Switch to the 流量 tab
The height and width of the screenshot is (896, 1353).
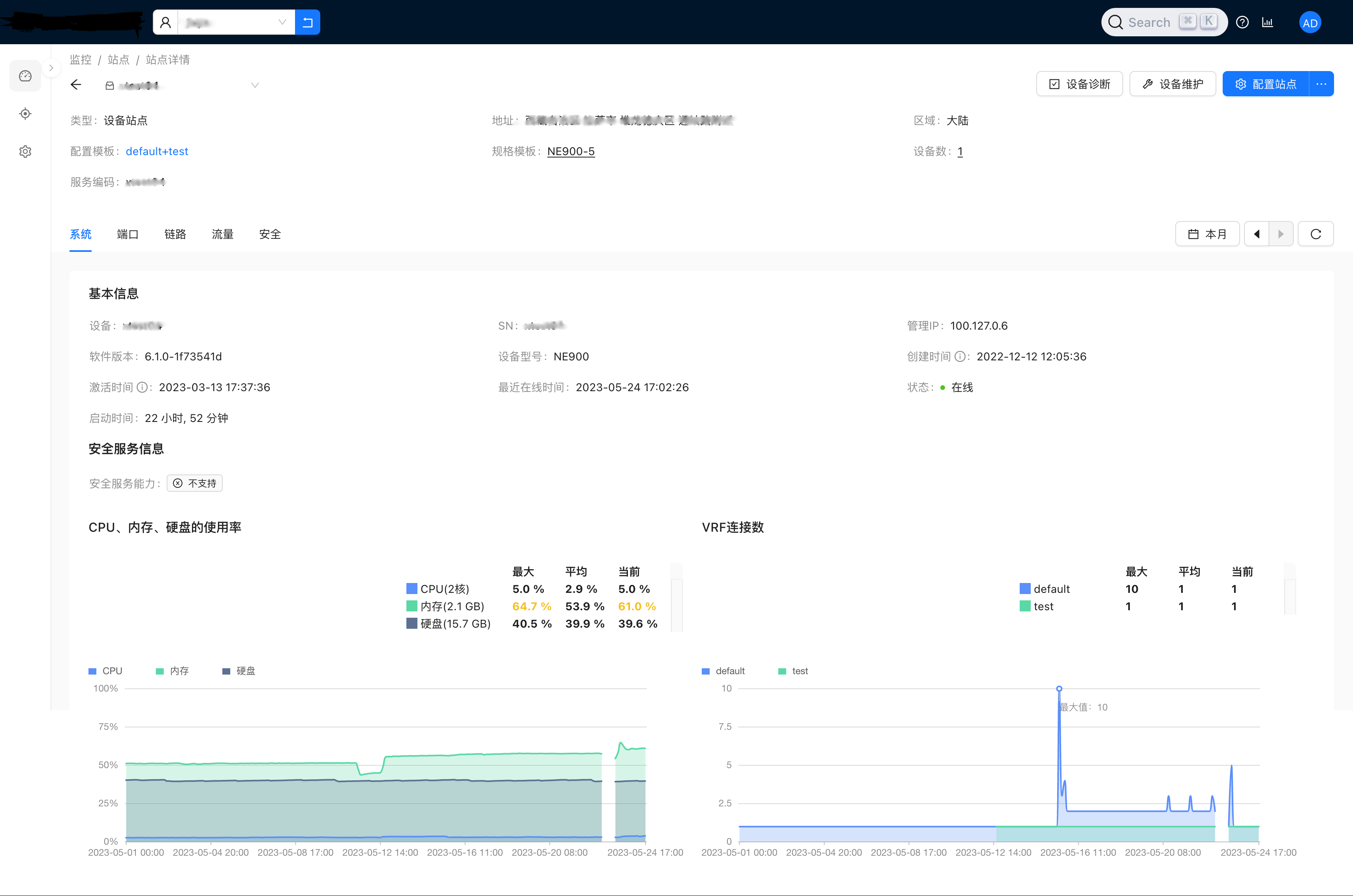tap(222, 234)
